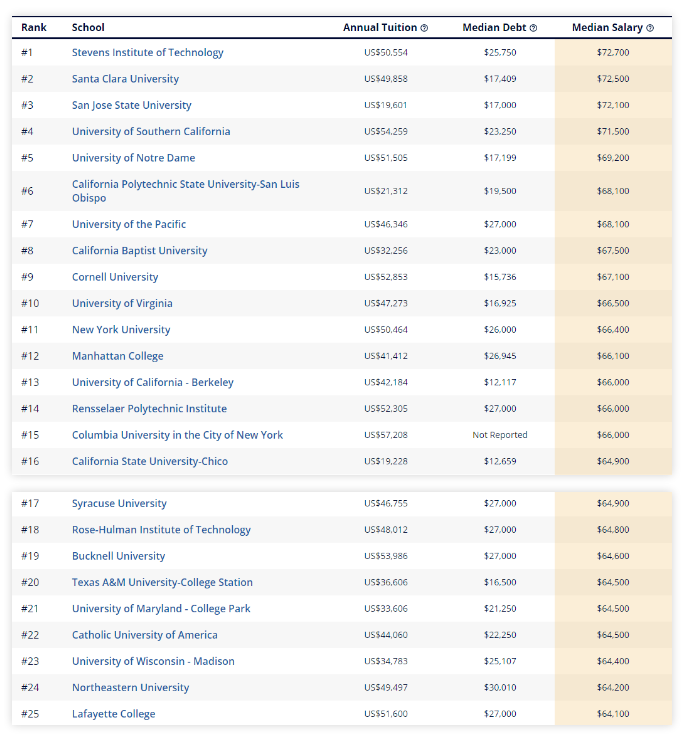Open California State University-Chico link
This screenshot has height=737, width=686.
pos(150,461)
